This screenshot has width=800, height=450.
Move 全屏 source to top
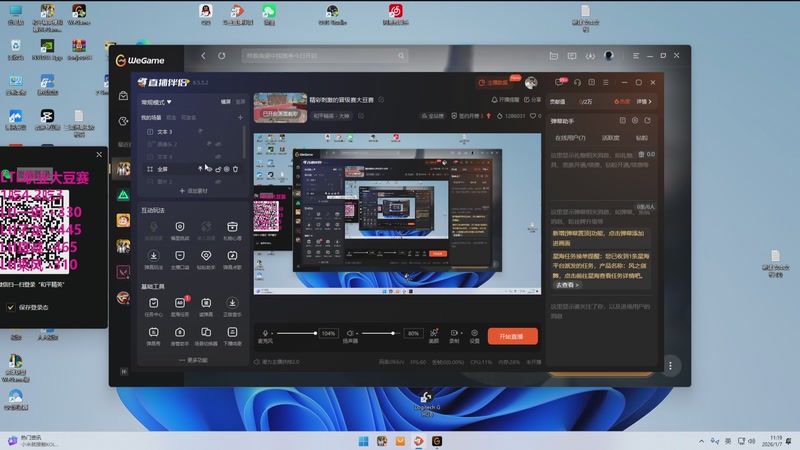(x=200, y=169)
